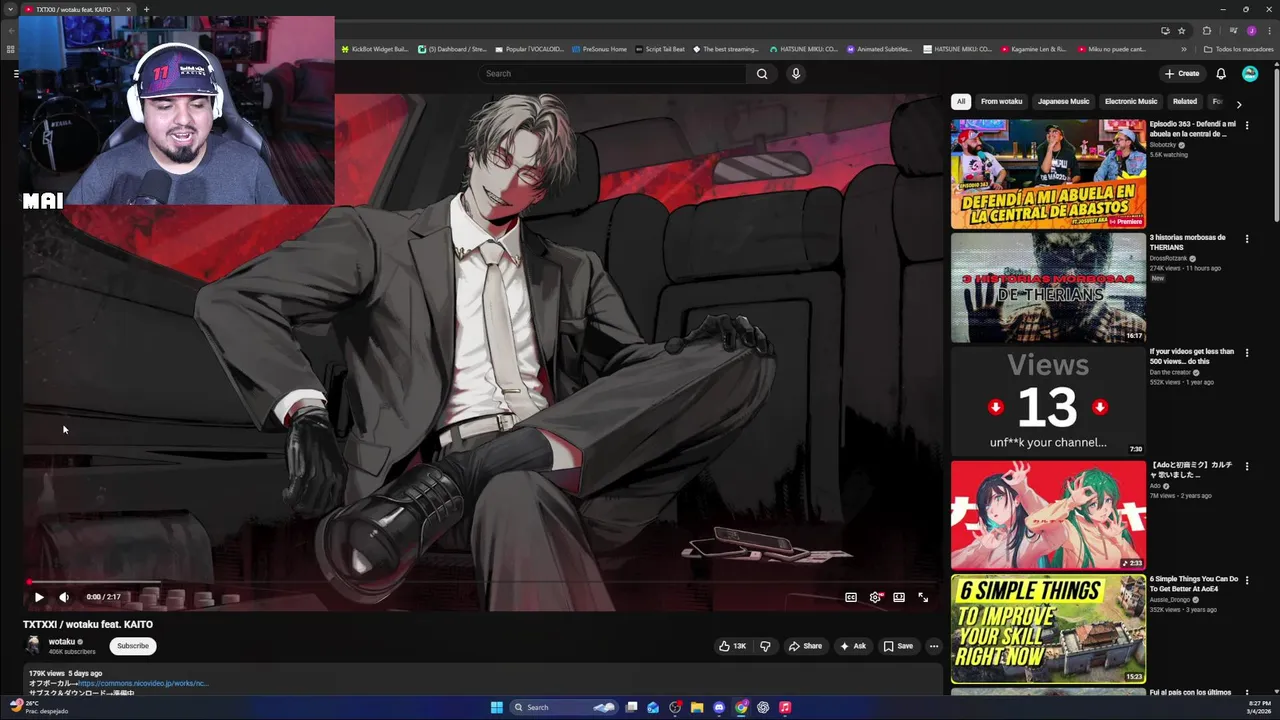Subscribe to the wotaku channel
Screen dimensions: 1280x720
(x=132, y=646)
